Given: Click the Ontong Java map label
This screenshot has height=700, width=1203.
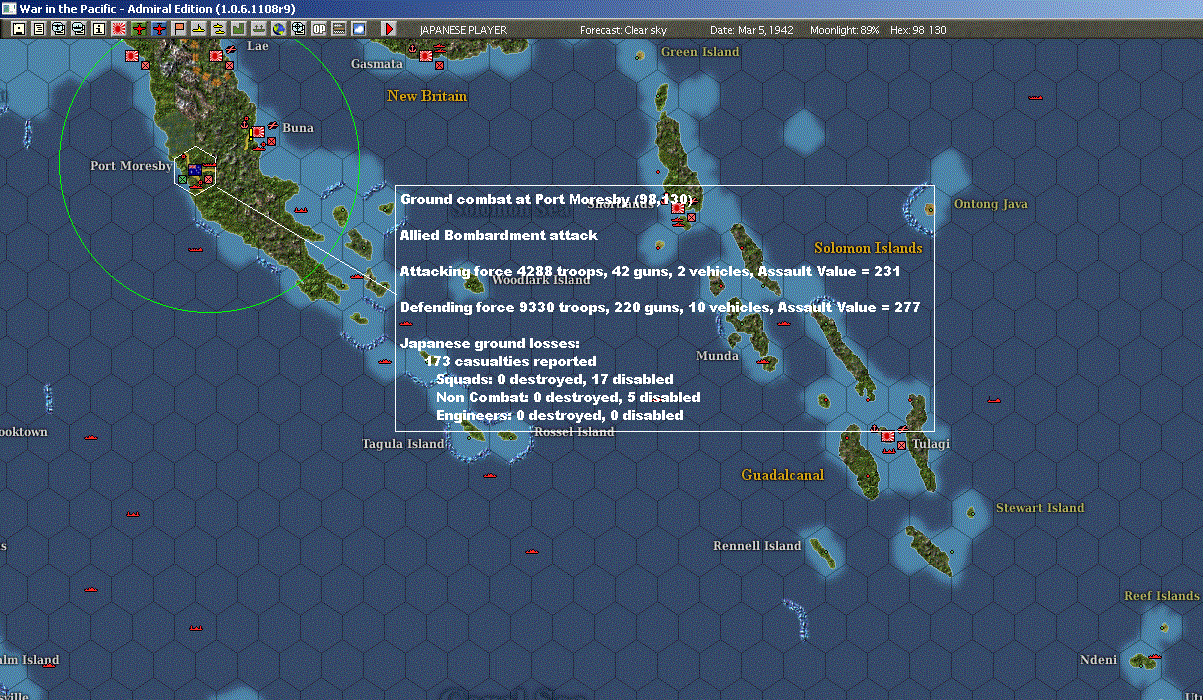Looking at the screenshot, I should tap(991, 204).
